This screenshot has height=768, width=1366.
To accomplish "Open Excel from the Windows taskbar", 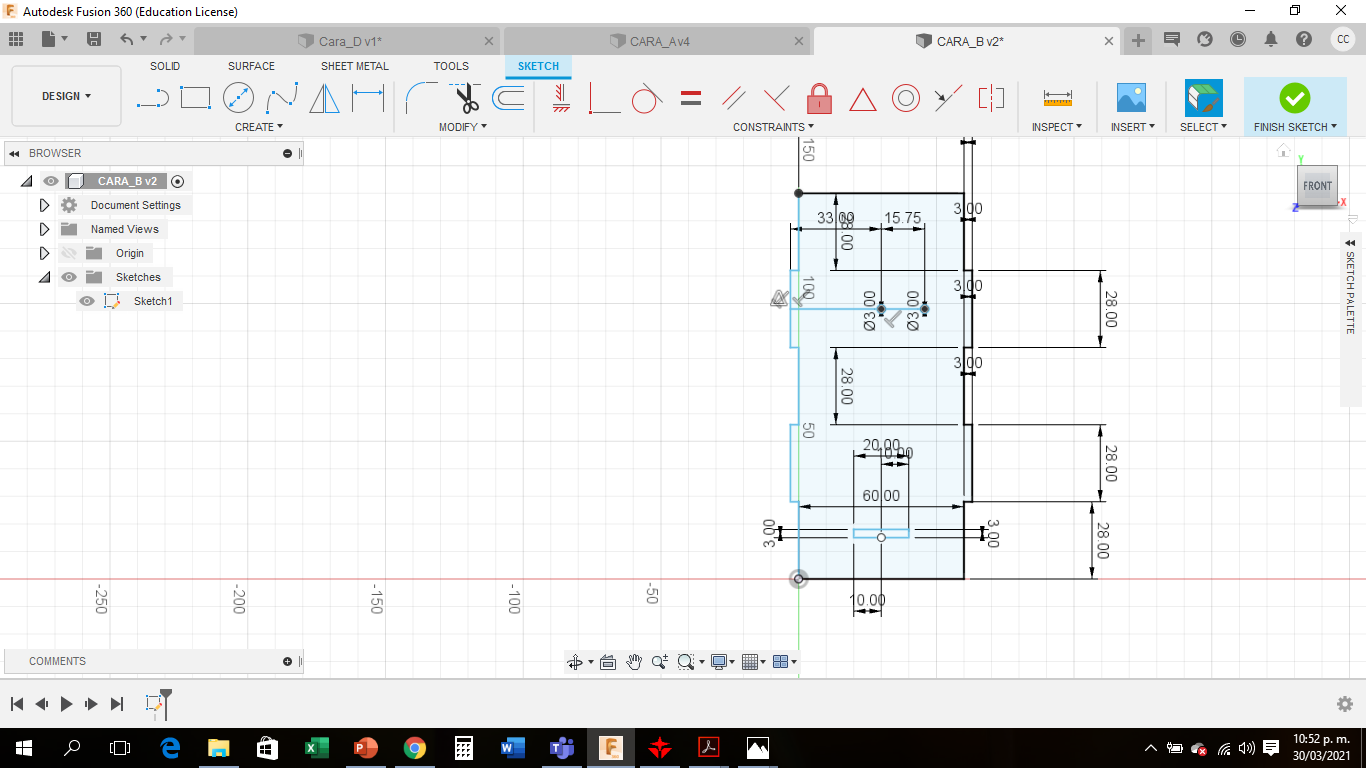I will pyautogui.click(x=317, y=747).
